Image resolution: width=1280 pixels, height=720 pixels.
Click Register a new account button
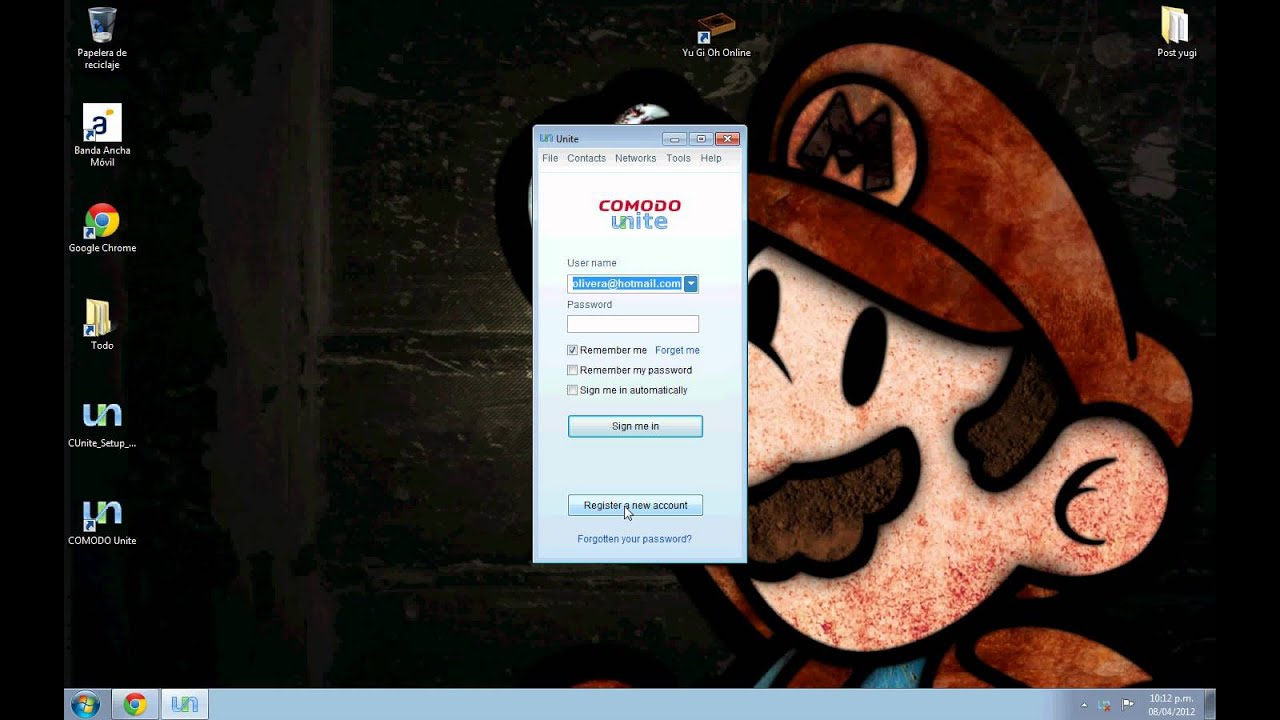pos(635,505)
